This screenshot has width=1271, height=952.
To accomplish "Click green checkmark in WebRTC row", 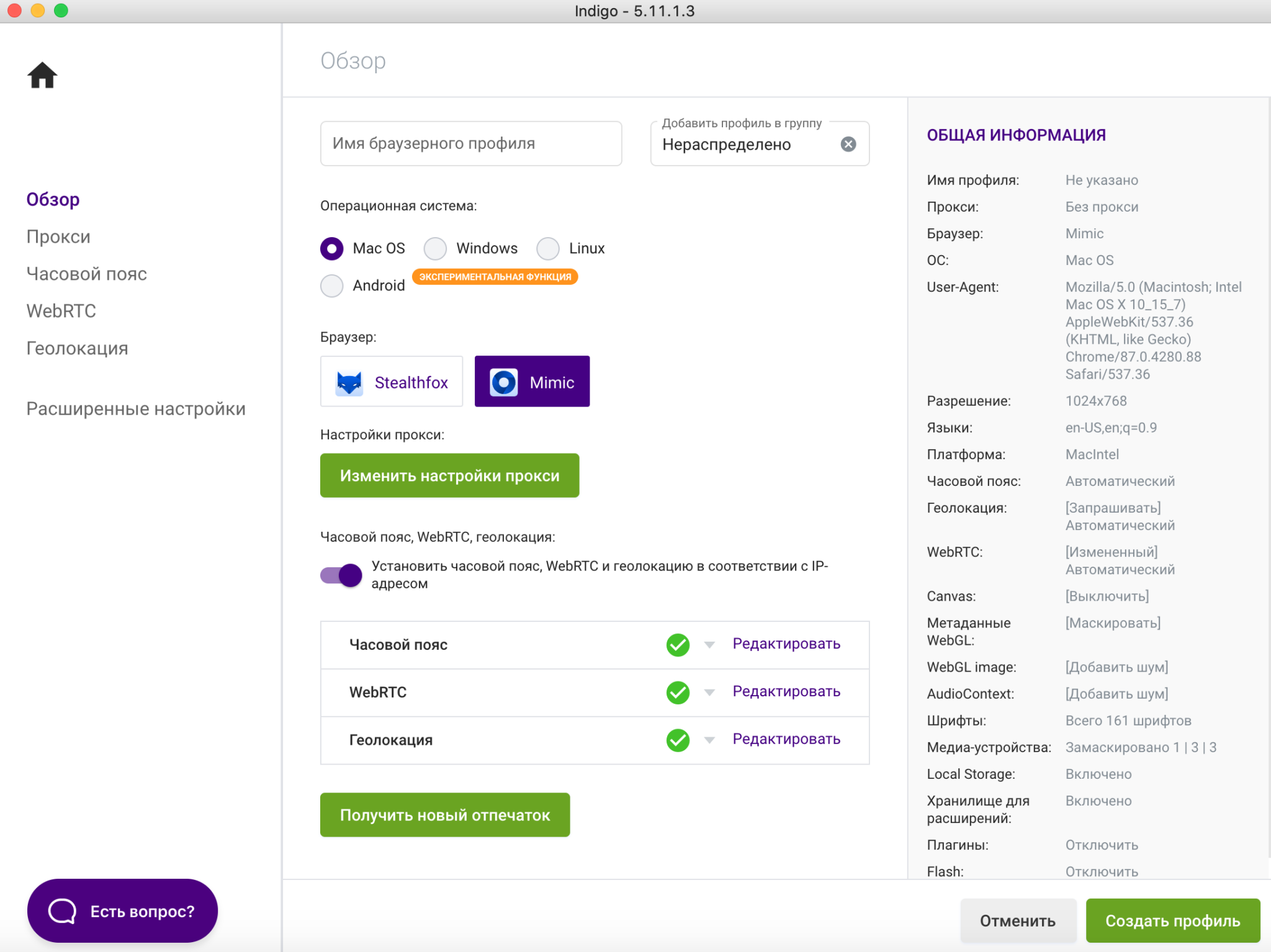I will (x=678, y=692).
